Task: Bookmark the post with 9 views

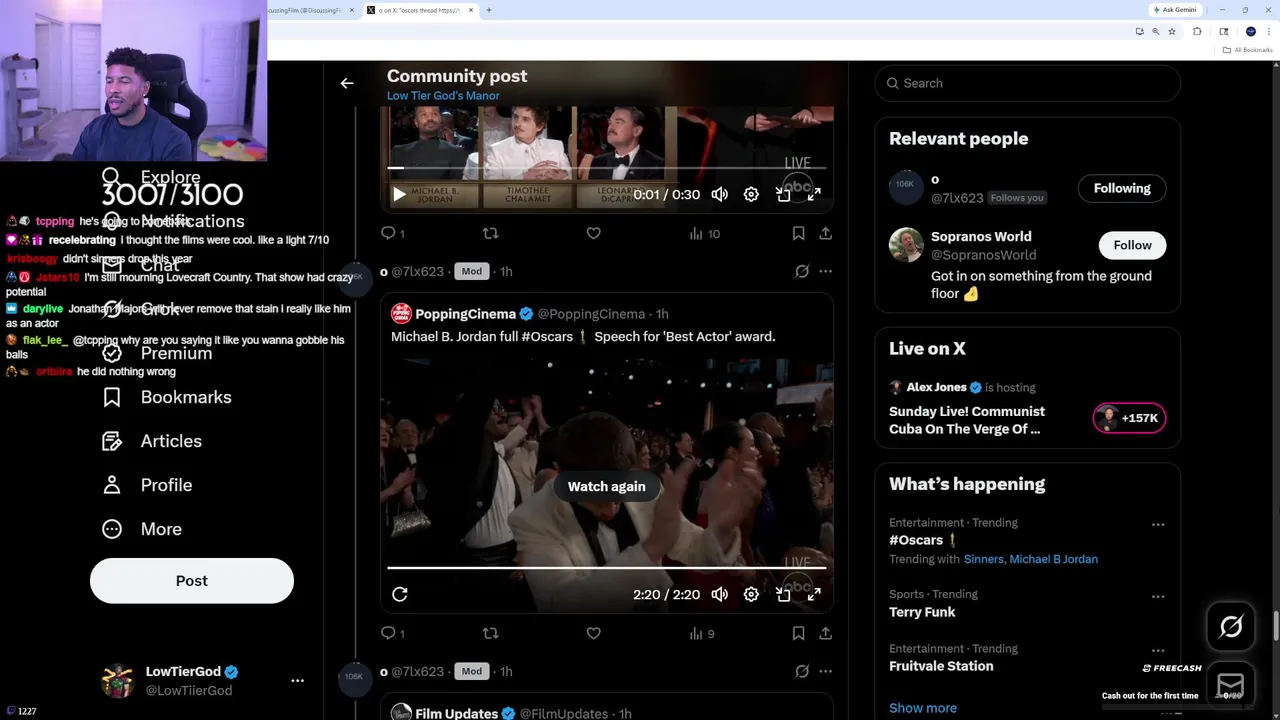Action: coord(798,633)
